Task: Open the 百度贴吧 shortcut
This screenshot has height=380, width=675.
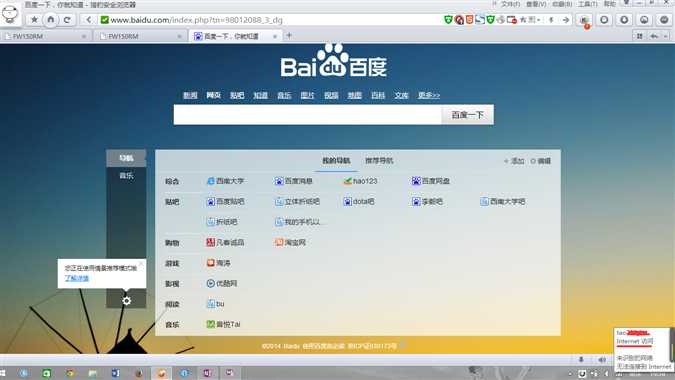Action: (226, 201)
